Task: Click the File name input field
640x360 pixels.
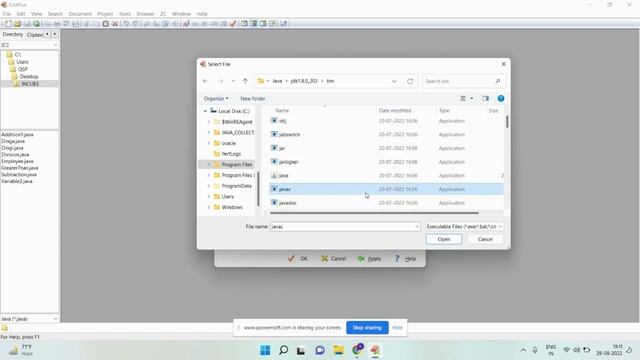Action: coord(345,227)
